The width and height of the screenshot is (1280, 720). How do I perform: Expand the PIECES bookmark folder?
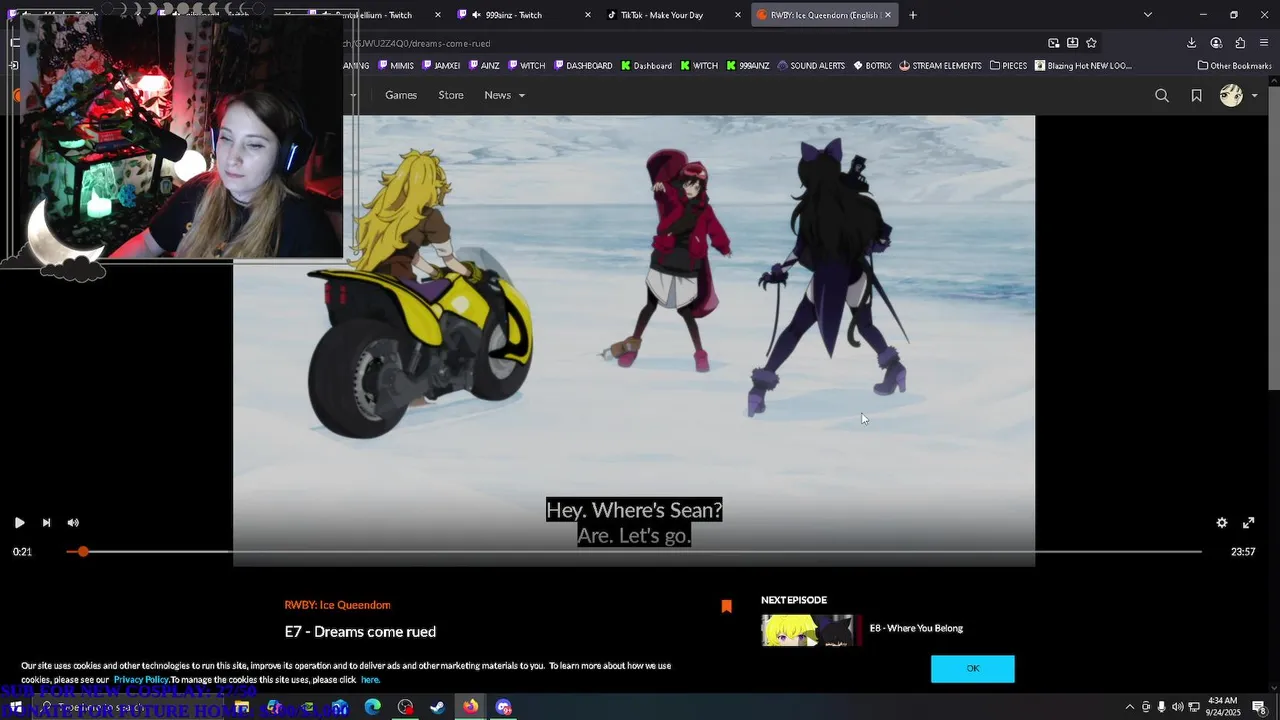[1008, 66]
